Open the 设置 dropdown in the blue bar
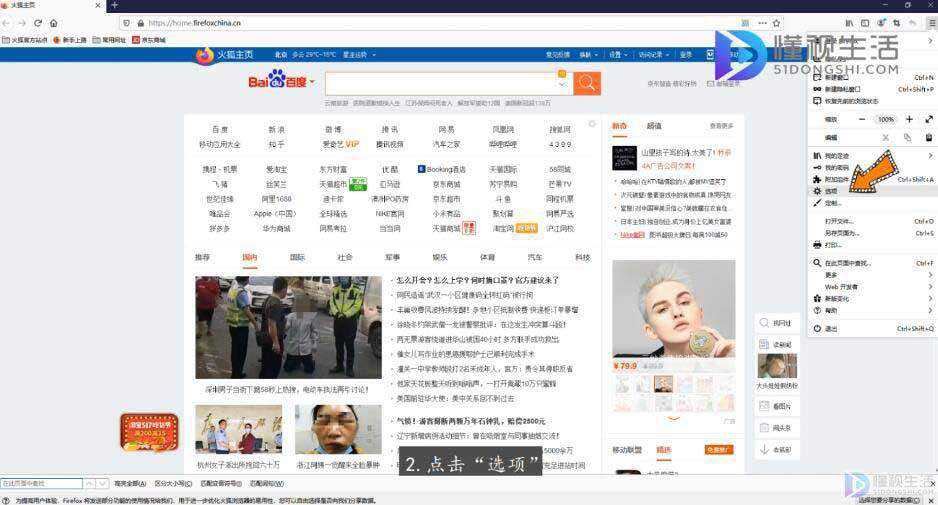938x505 pixels. pos(619,54)
